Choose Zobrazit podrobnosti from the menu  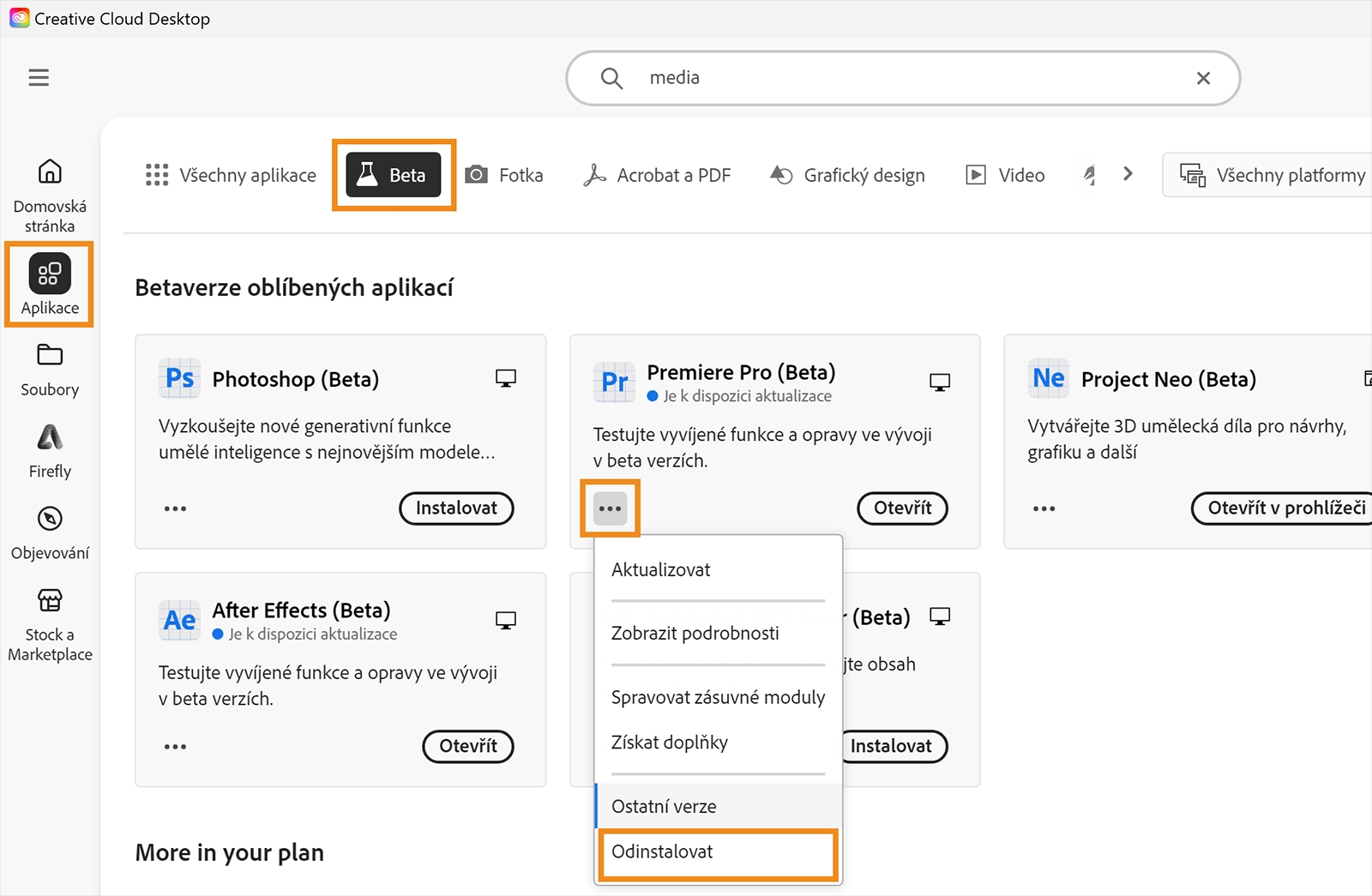(718, 634)
